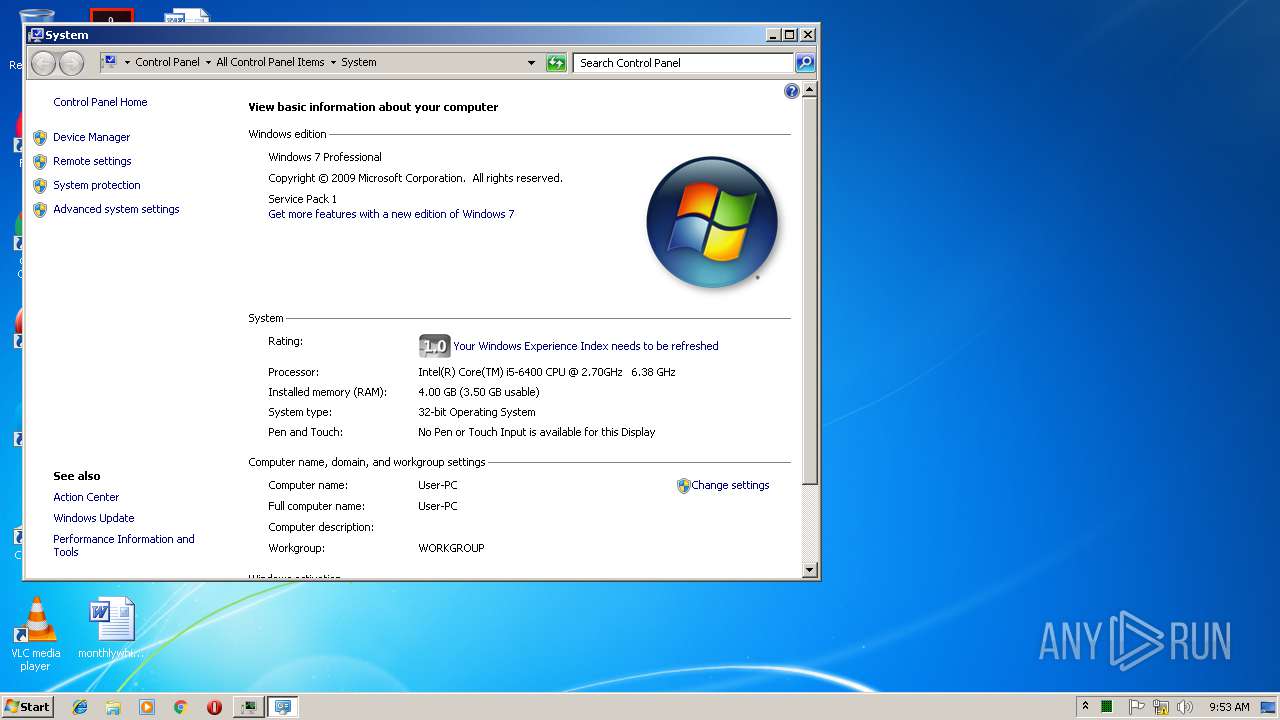Image resolution: width=1280 pixels, height=720 pixels.
Task: Click the Windows Experience Index refresh link
Action: (x=585, y=346)
